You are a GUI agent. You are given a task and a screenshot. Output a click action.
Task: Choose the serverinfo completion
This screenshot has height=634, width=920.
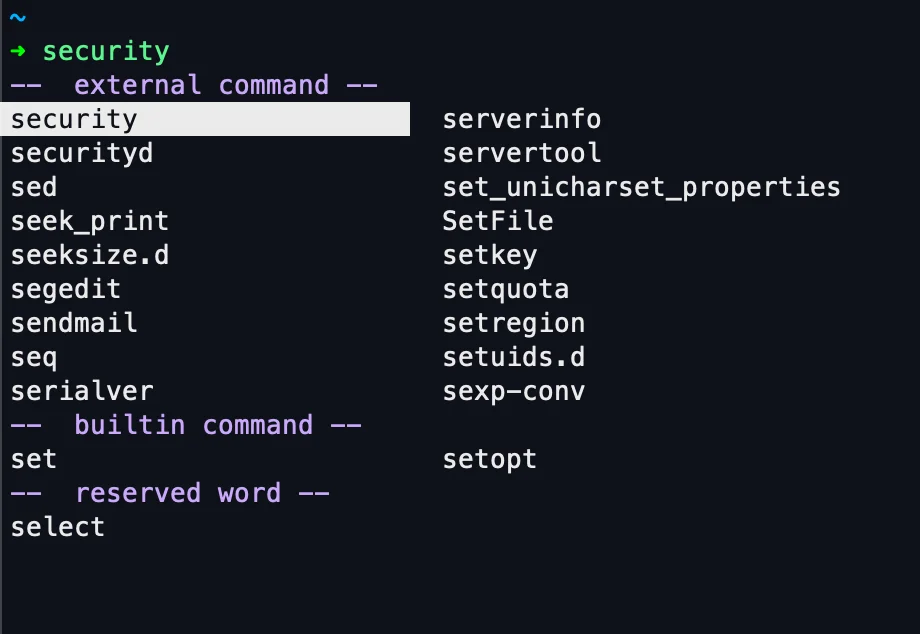pyautogui.click(x=522, y=120)
